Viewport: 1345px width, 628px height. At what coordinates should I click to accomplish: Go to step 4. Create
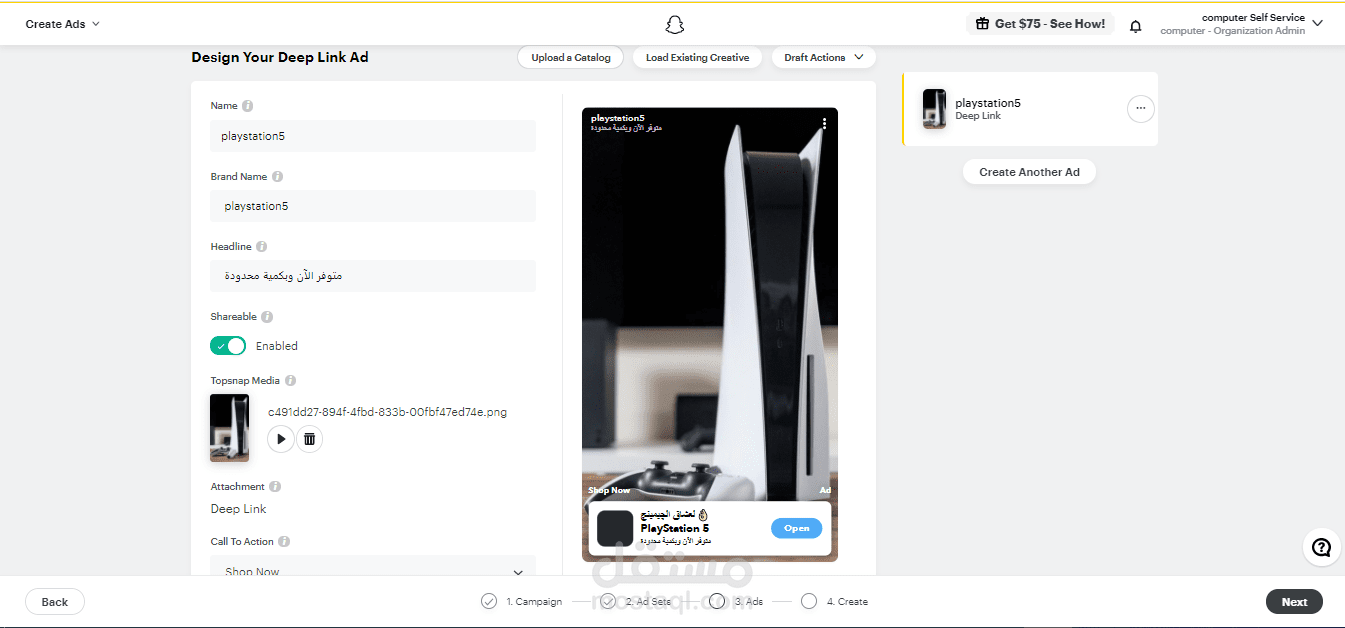847,602
